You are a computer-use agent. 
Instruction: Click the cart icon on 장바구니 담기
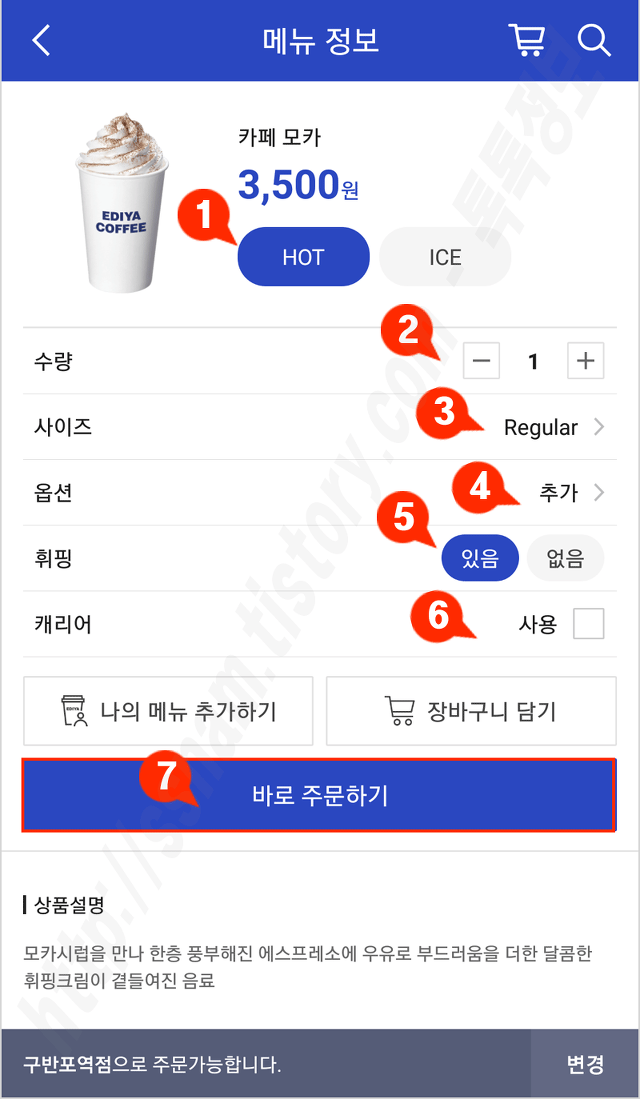399,711
